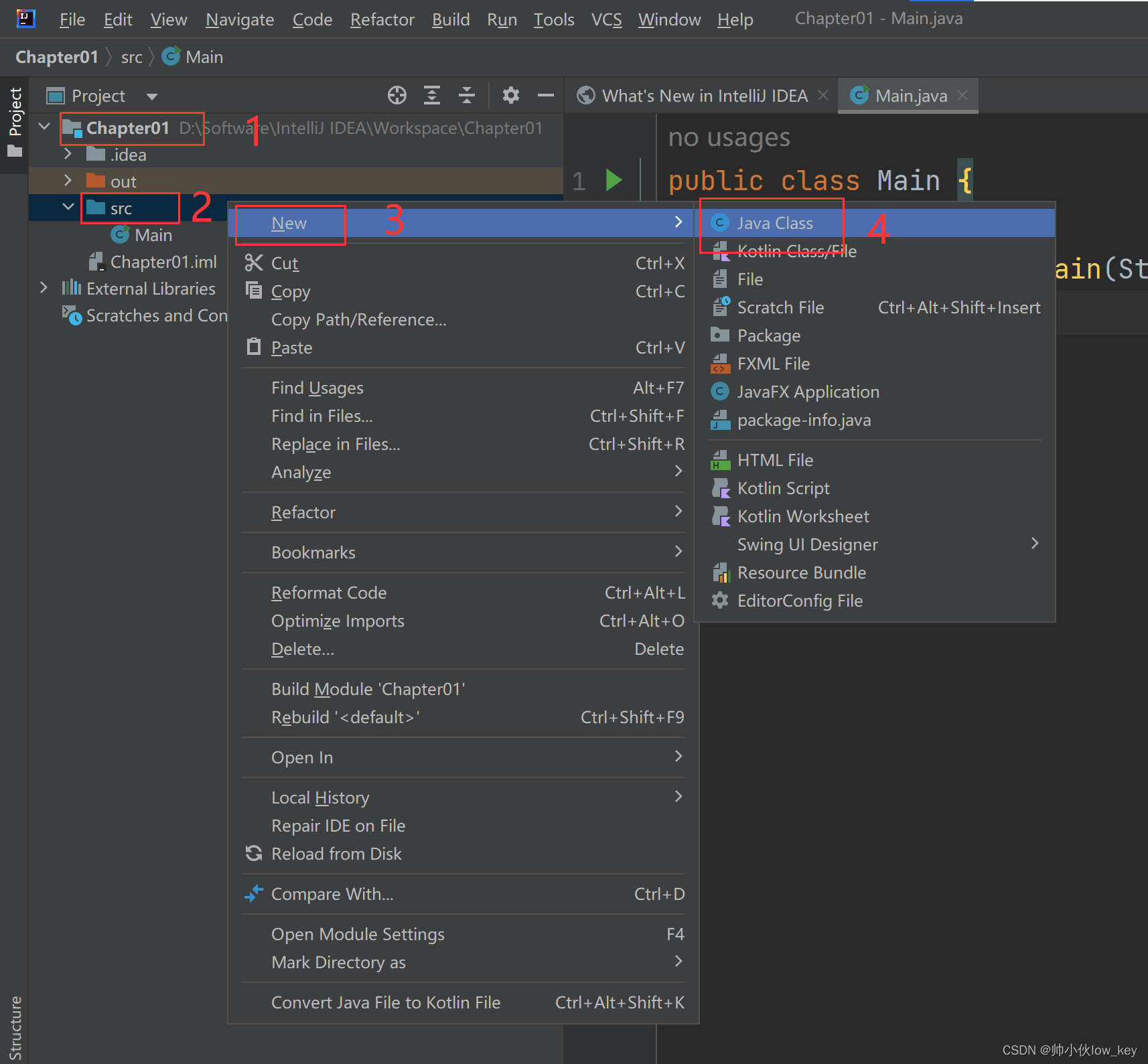
Task: Open the Navigate menu
Action: pos(240,19)
